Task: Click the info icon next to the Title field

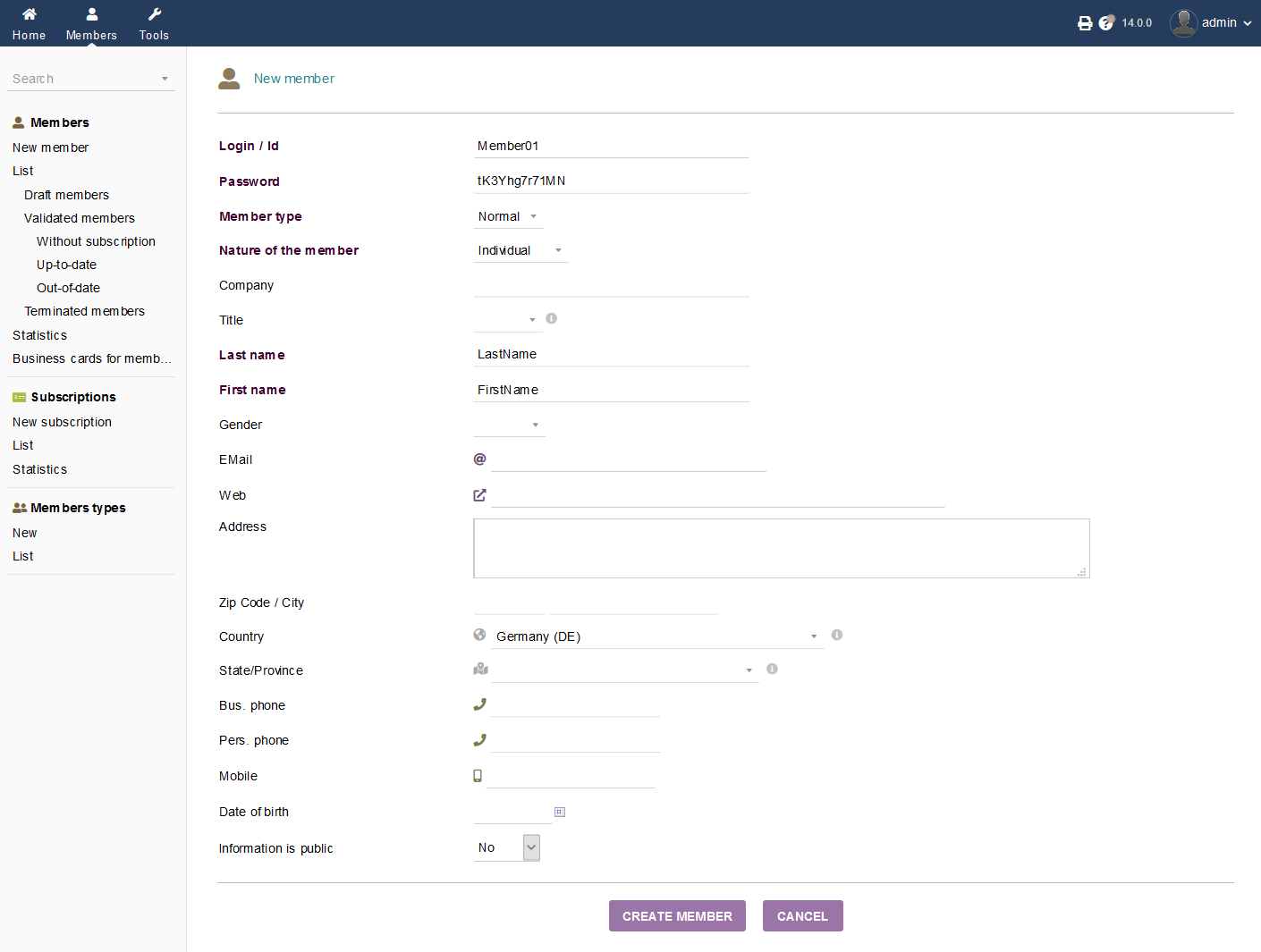Action: pos(551,318)
